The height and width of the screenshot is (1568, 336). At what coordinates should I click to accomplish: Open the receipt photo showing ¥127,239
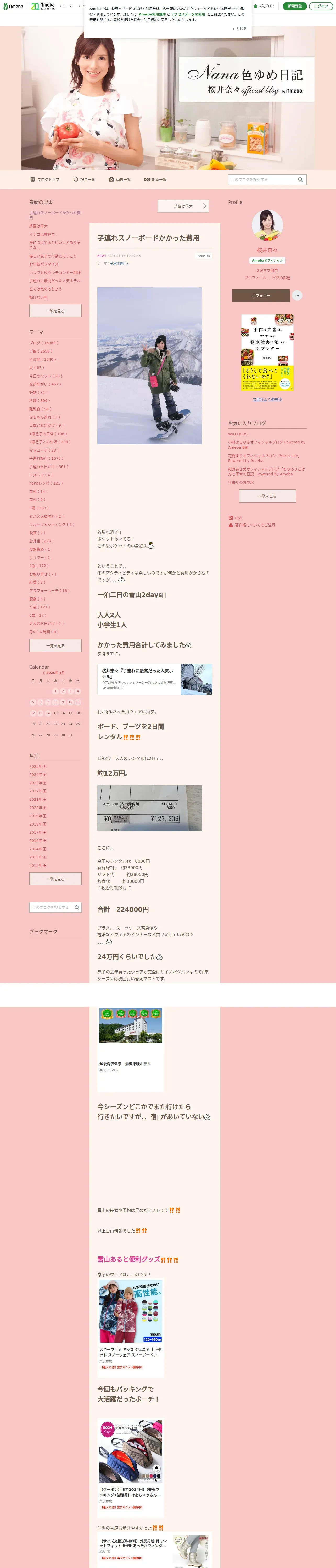(149, 808)
